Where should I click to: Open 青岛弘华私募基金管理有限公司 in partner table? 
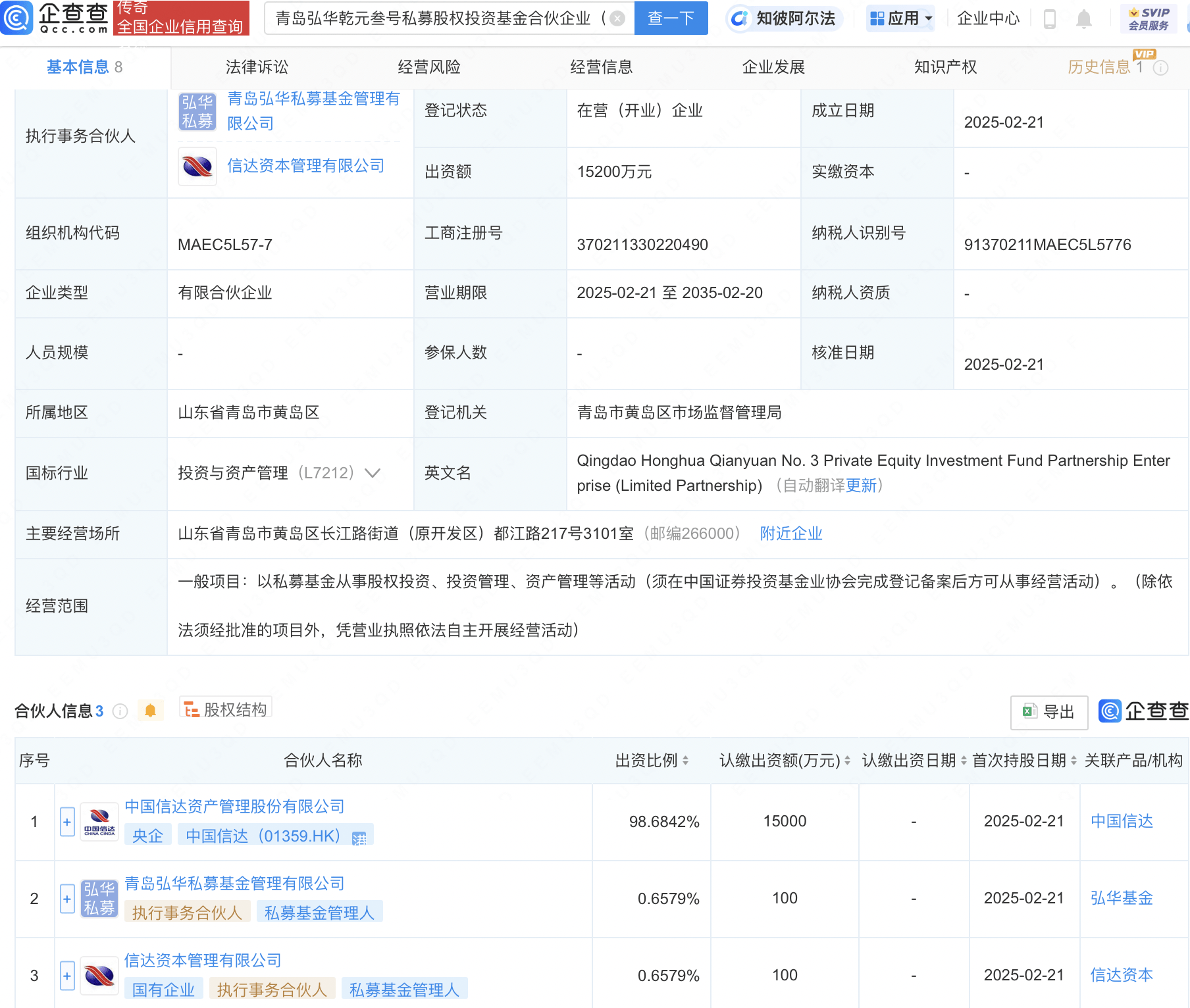click(x=235, y=884)
